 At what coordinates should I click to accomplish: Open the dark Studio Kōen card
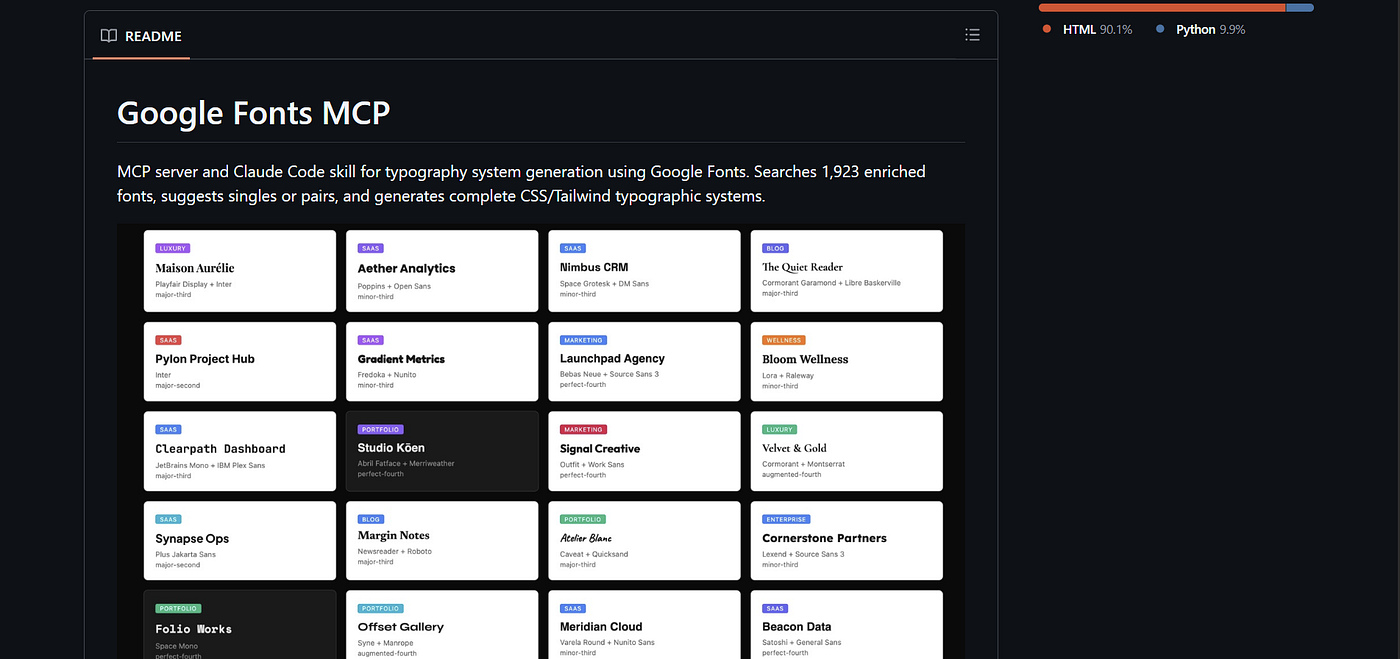pyautogui.click(x=442, y=451)
